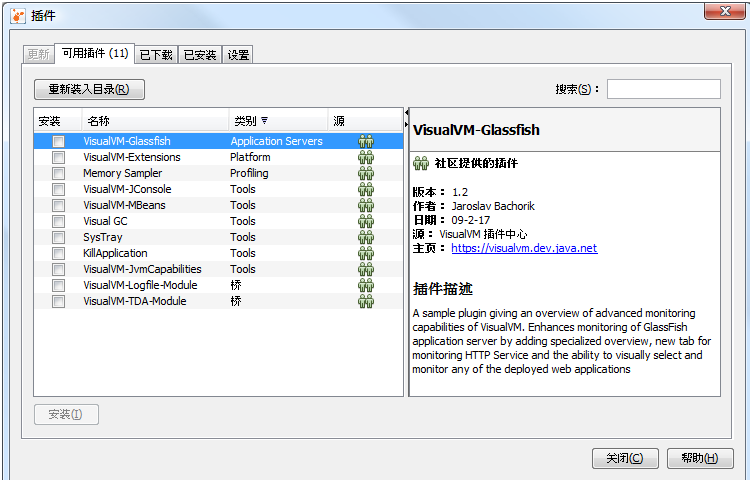This screenshot has width=750, height=480.
Task: Collapse the details pane with left splitter arrow
Action: tap(407, 113)
